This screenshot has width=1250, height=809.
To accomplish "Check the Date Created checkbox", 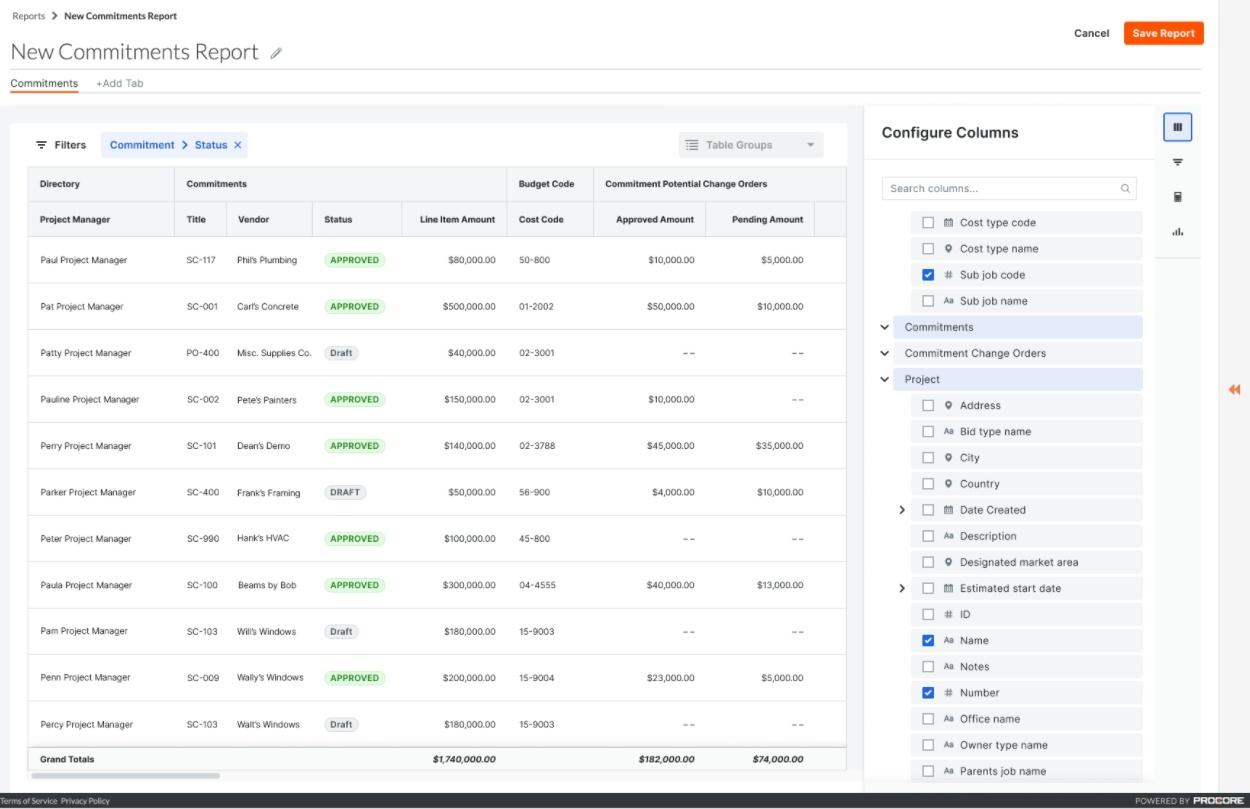I will (928, 510).
